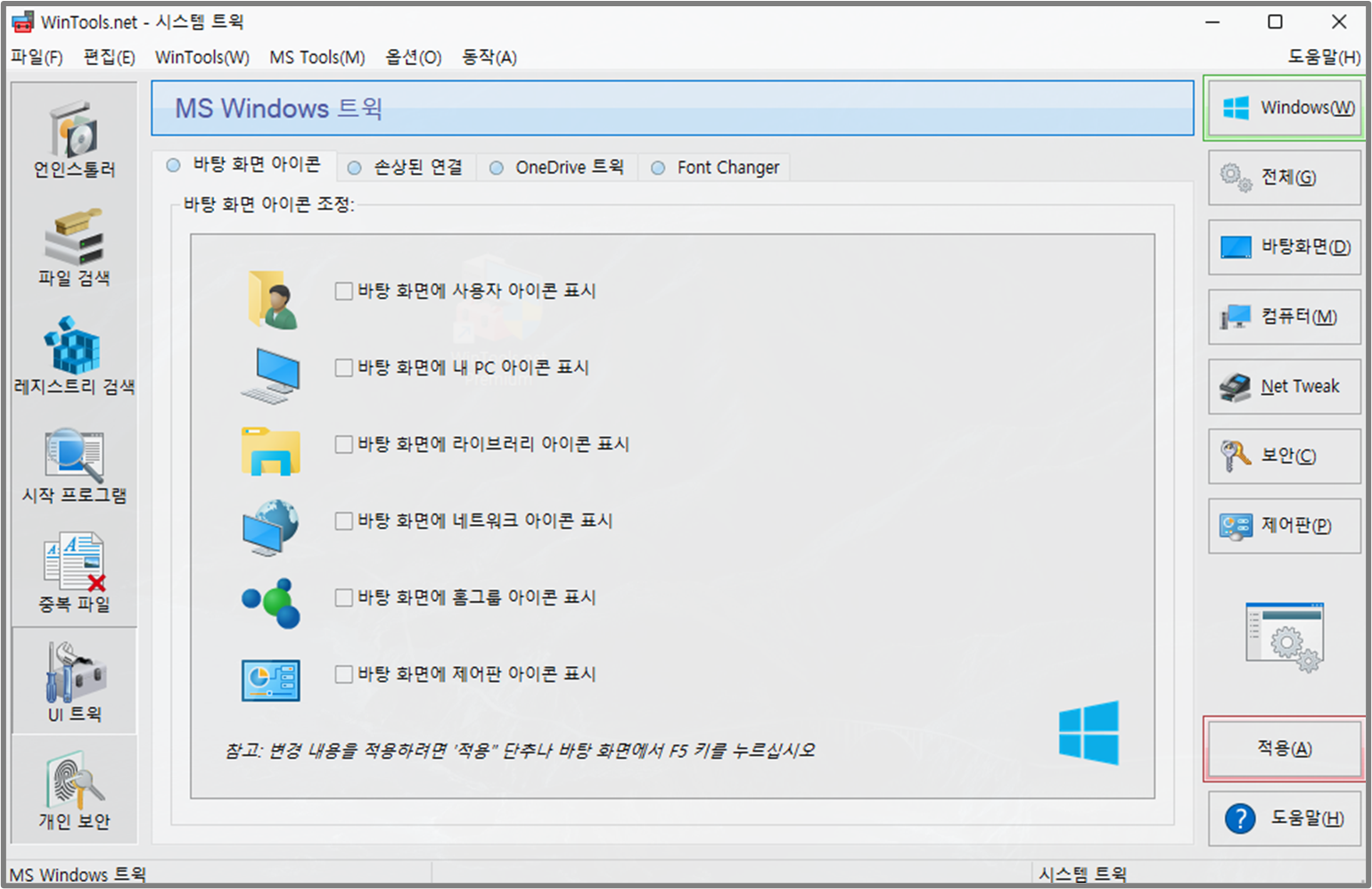Enable 바탕 화면에 사용자 아이콘 표시 checkbox
Image resolution: width=1372 pixels, height=889 pixels.
[x=344, y=291]
